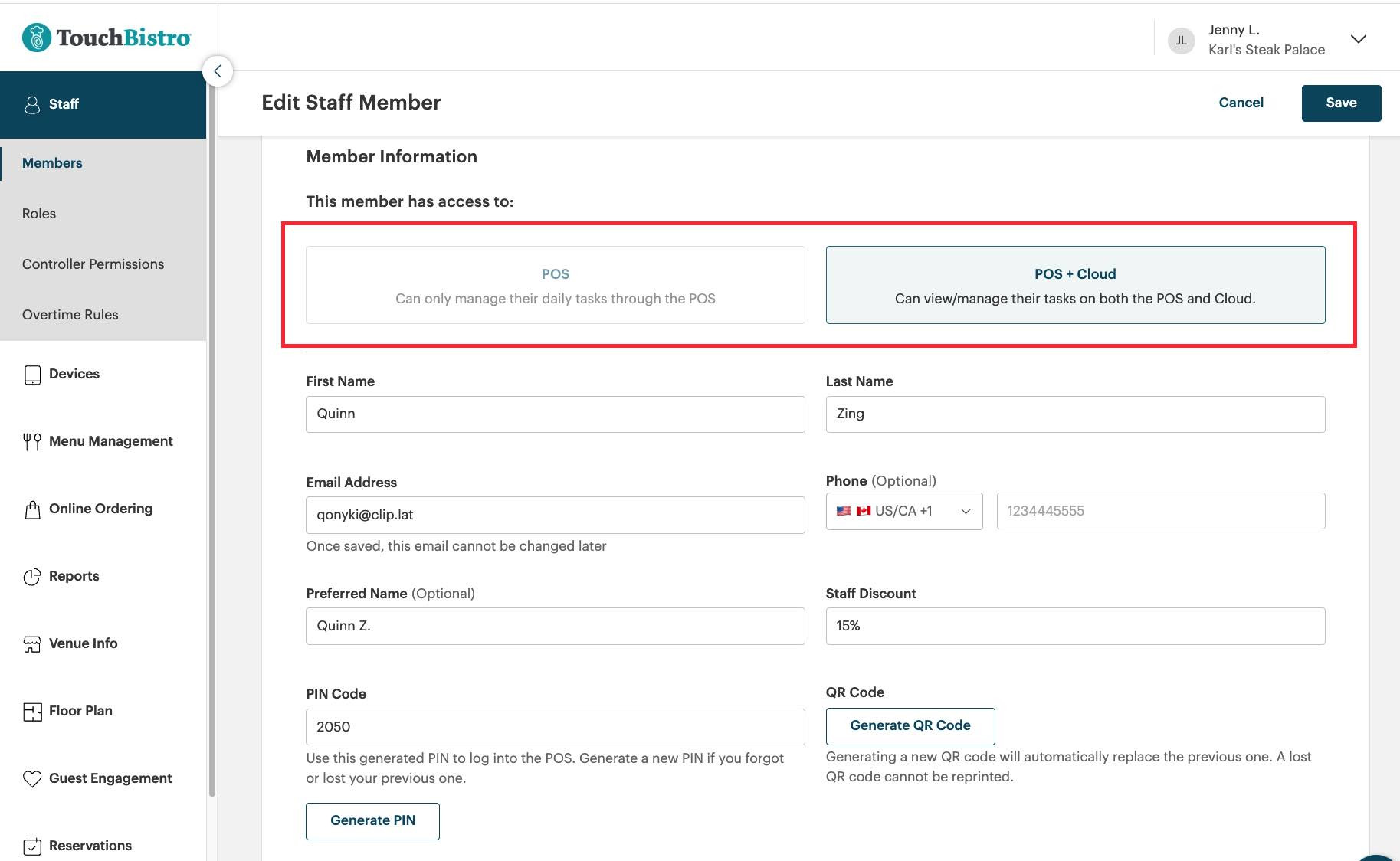Click the Devices tablet icon
Screen dimensions: 1400x861
point(32,375)
